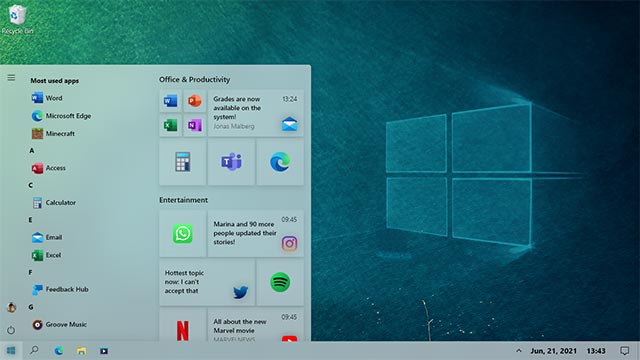Open the Action Center notifications icon
Screen dimensions: 640x360
coord(624,351)
